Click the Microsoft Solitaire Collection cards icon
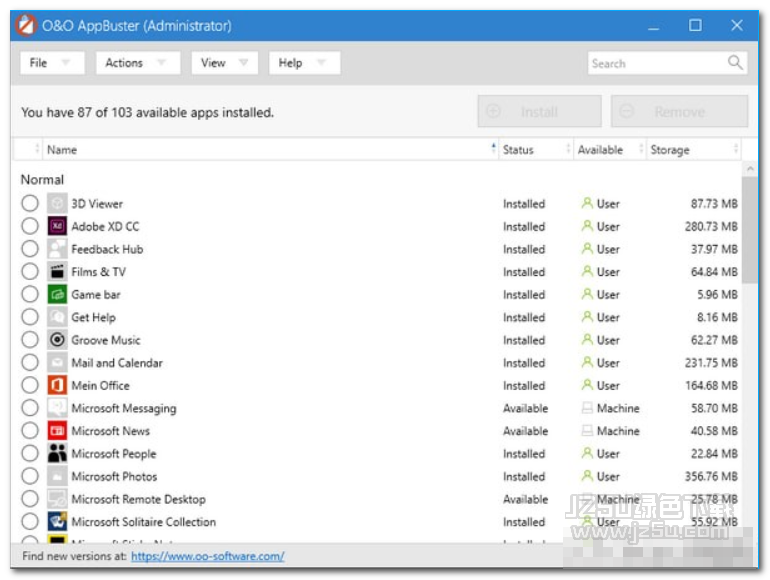Image resolution: width=770 pixels, height=580 pixels. point(57,522)
